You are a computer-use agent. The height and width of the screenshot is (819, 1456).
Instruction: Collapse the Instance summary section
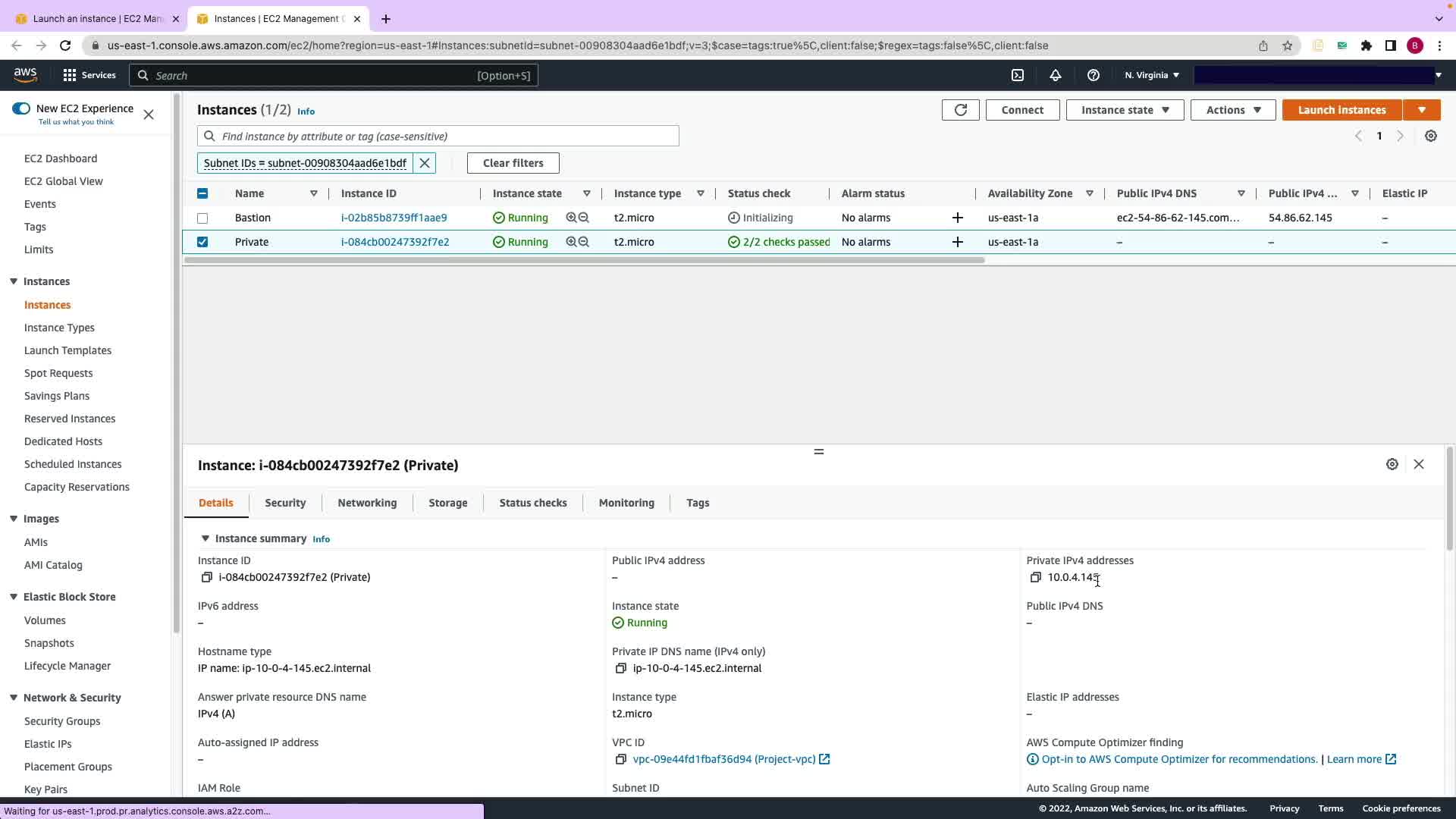[x=205, y=538]
